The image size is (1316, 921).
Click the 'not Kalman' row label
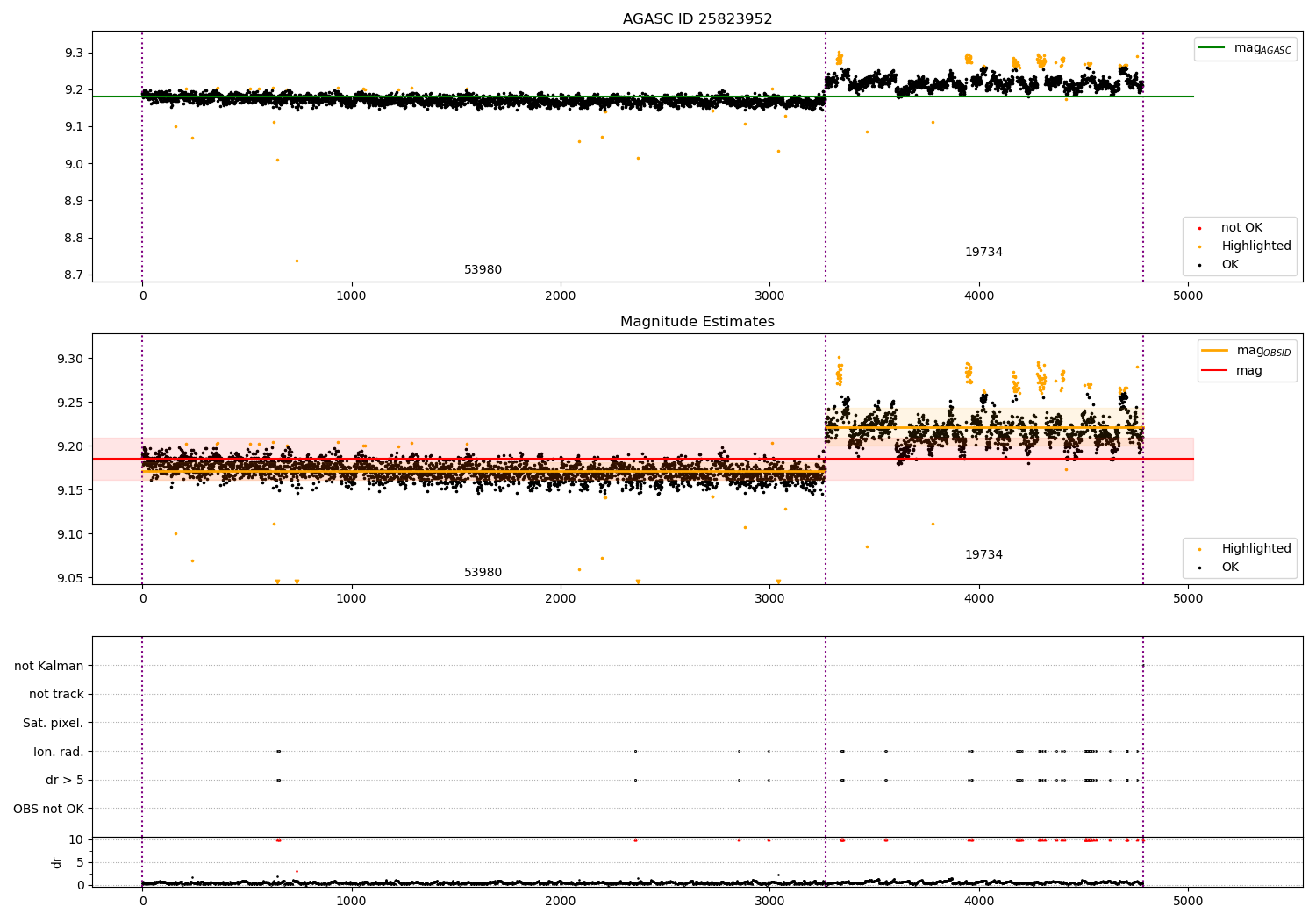49,666
